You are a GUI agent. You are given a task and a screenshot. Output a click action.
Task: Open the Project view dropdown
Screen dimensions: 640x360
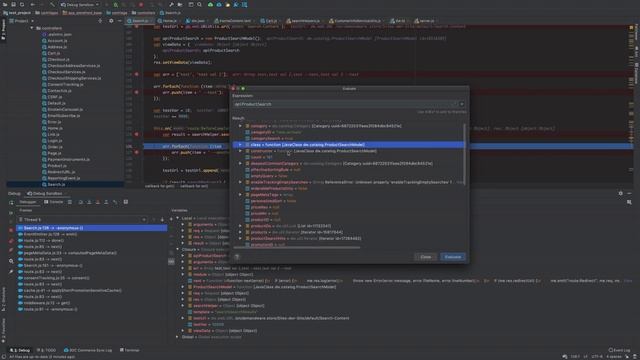21,20
